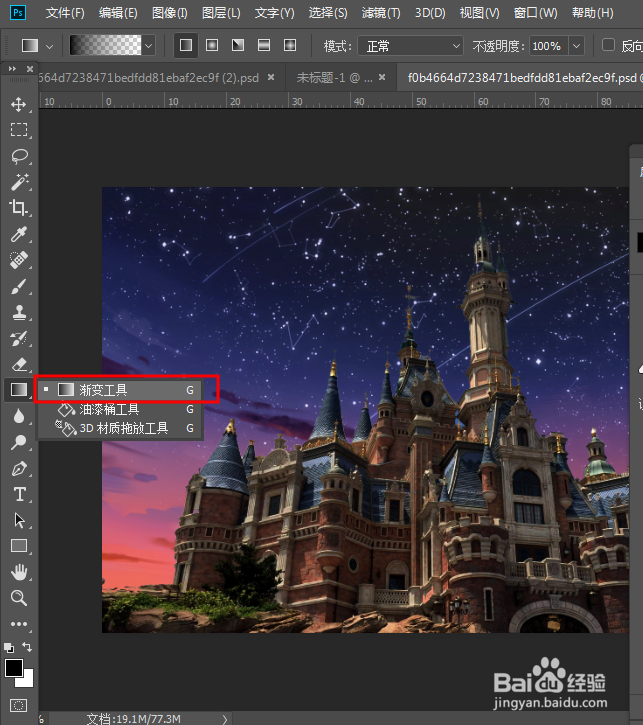Close the (2).psd document tab

(271, 77)
